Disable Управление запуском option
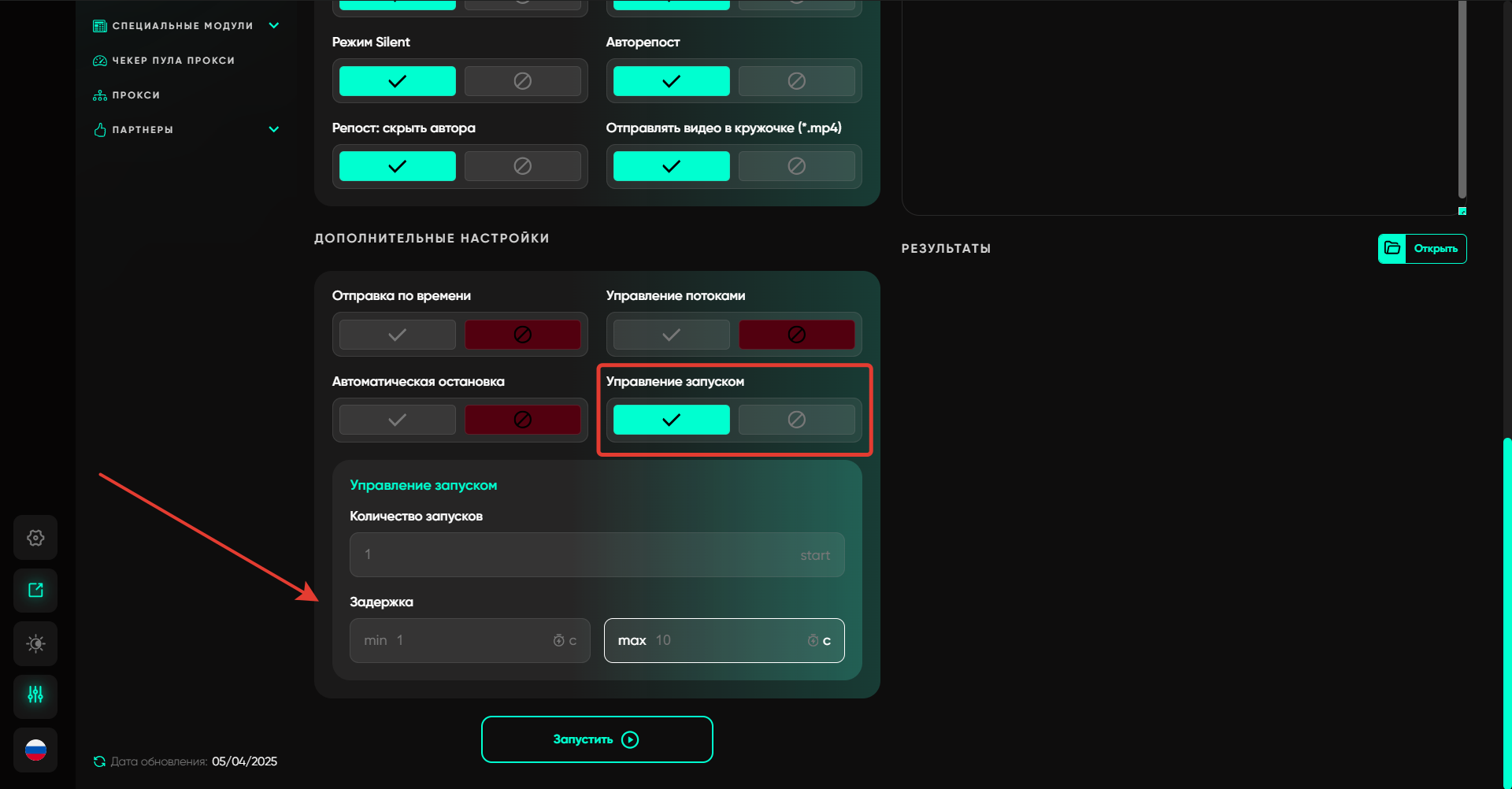 [x=796, y=420]
